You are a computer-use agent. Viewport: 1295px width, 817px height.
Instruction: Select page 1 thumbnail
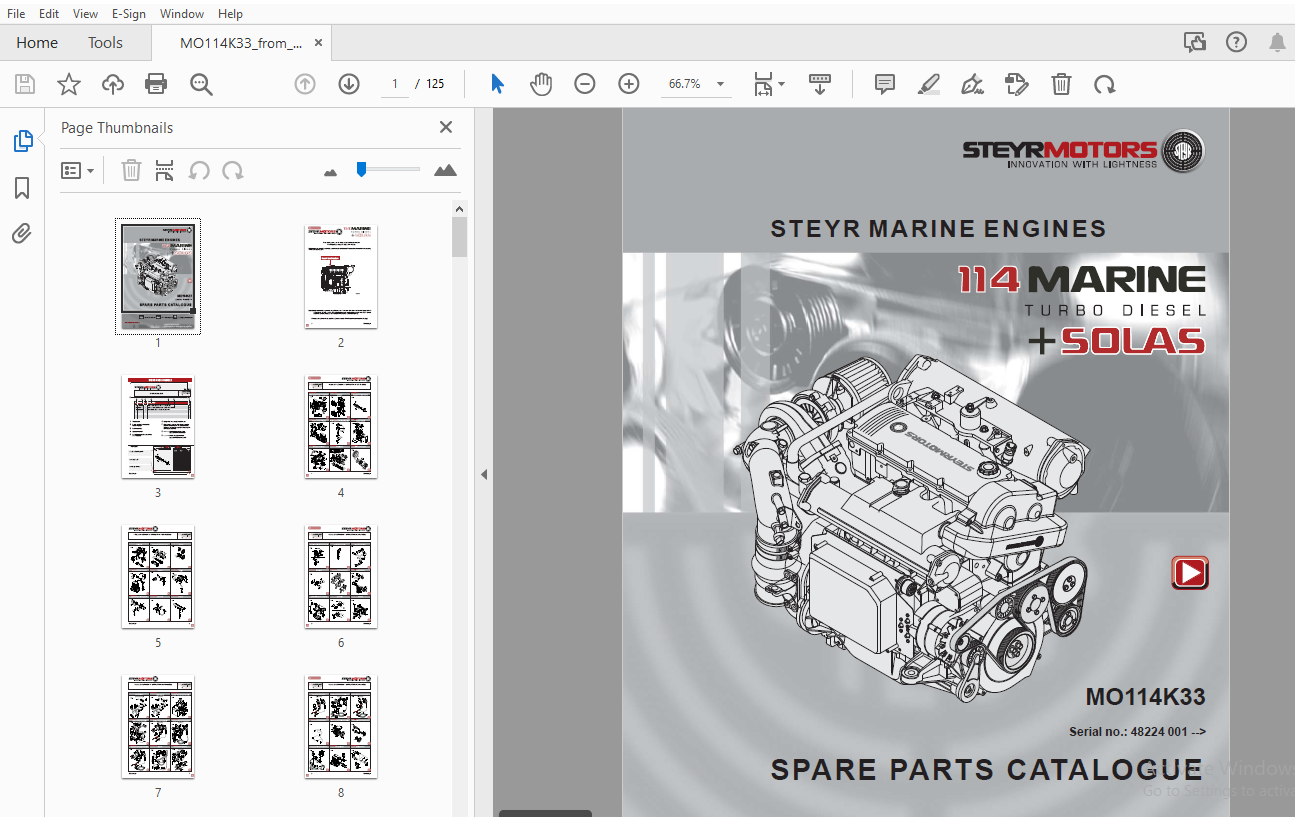tap(158, 276)
